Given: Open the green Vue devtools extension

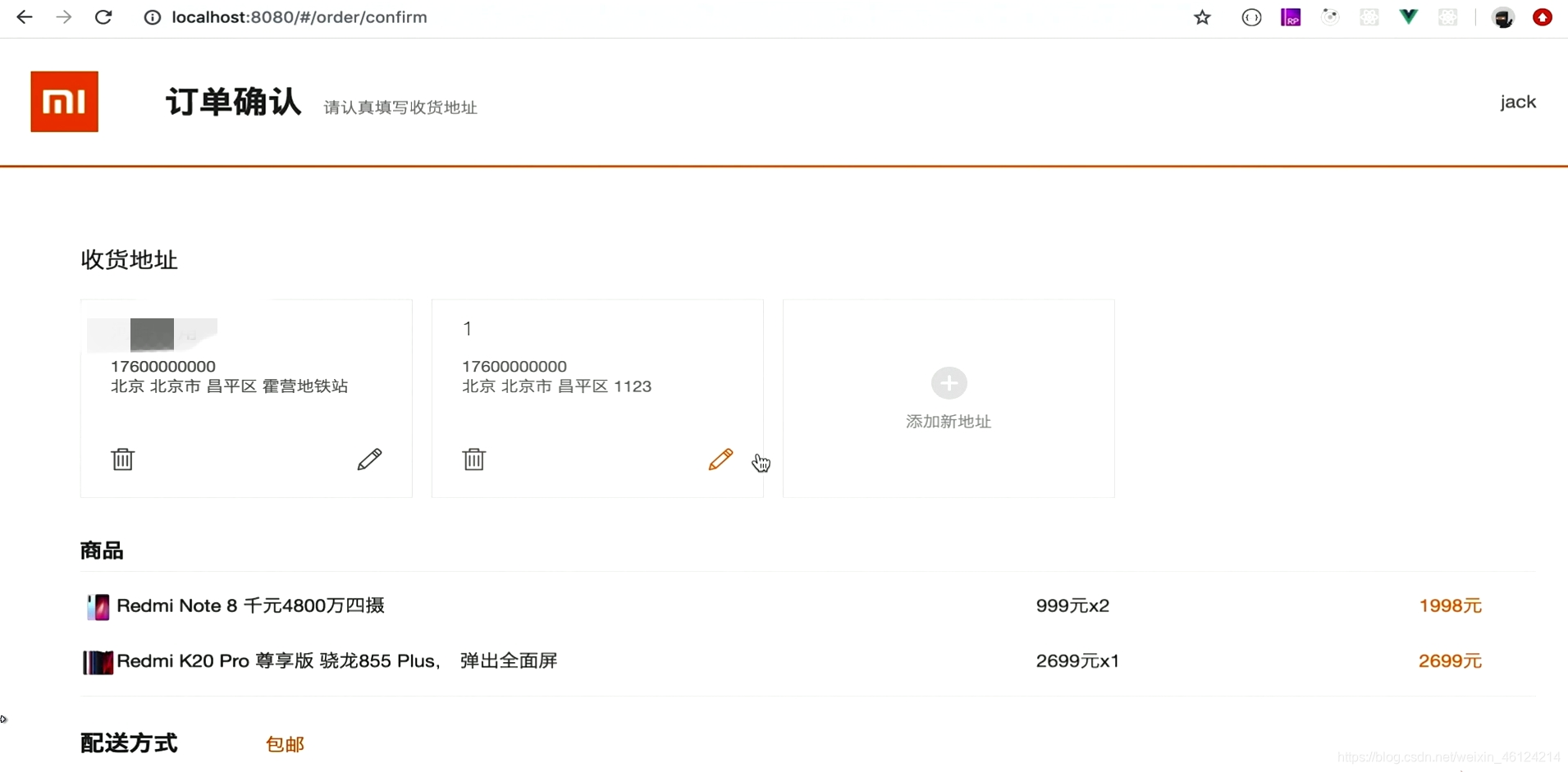Looking at the screenshot, I should click(x=1409, y=17).
